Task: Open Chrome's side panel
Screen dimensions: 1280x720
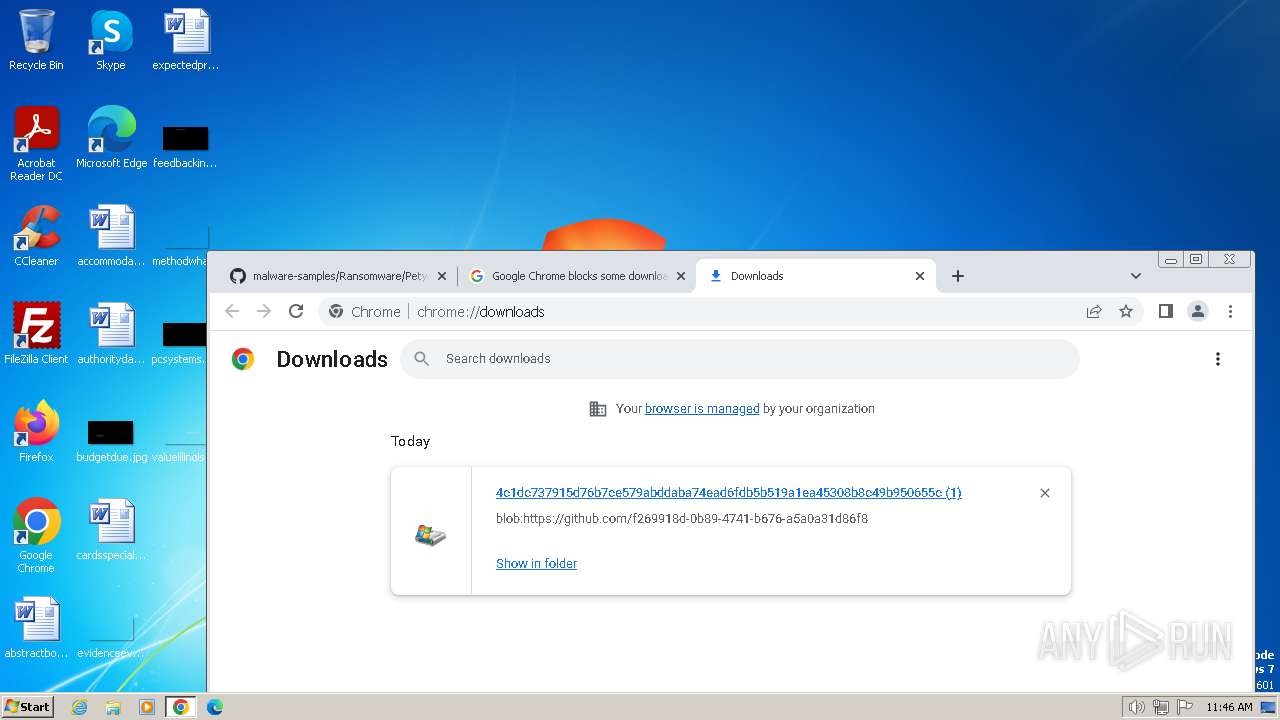Action: pyautogui.click(x=1165, y=311)
